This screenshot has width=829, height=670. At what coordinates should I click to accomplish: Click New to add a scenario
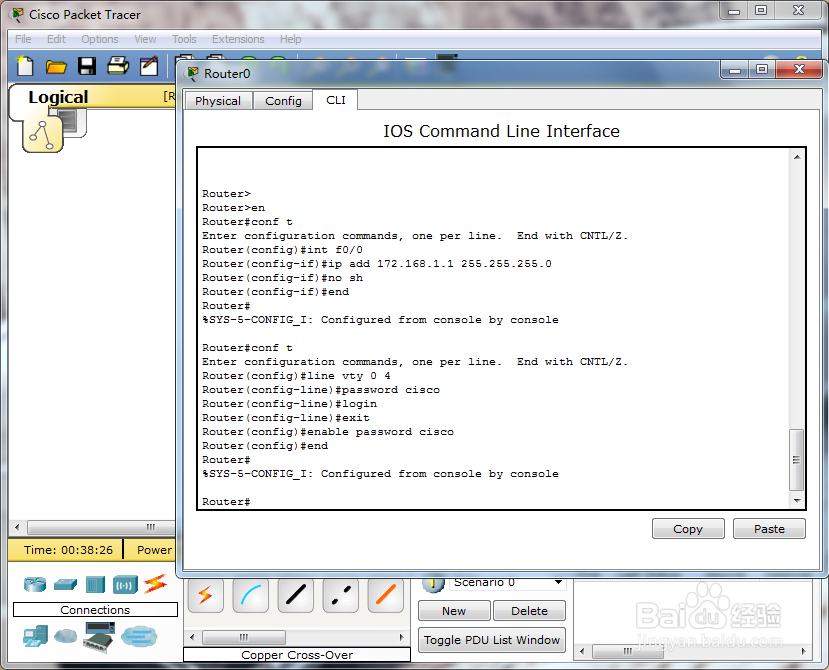click(454, 611)
